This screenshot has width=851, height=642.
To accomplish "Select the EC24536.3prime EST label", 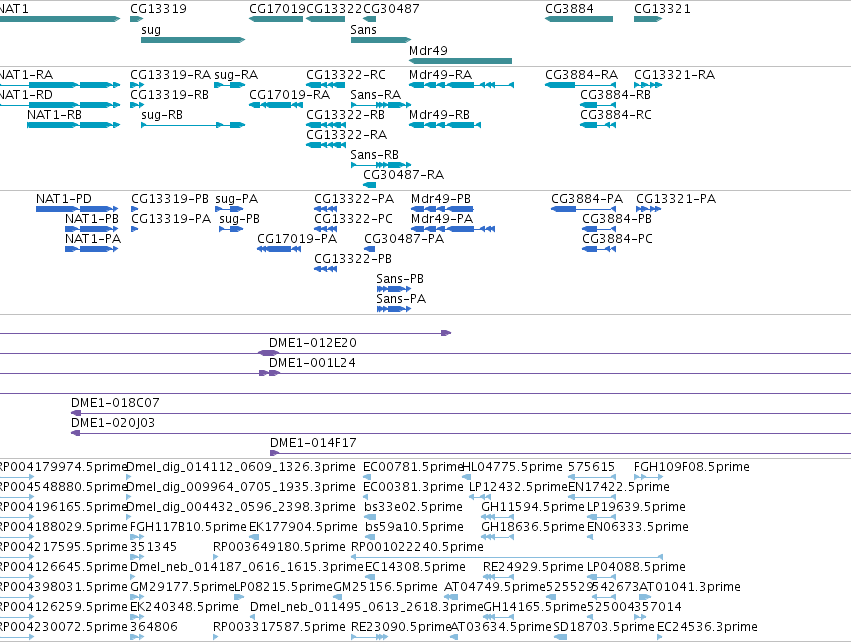I will click(x=707, y=627).
